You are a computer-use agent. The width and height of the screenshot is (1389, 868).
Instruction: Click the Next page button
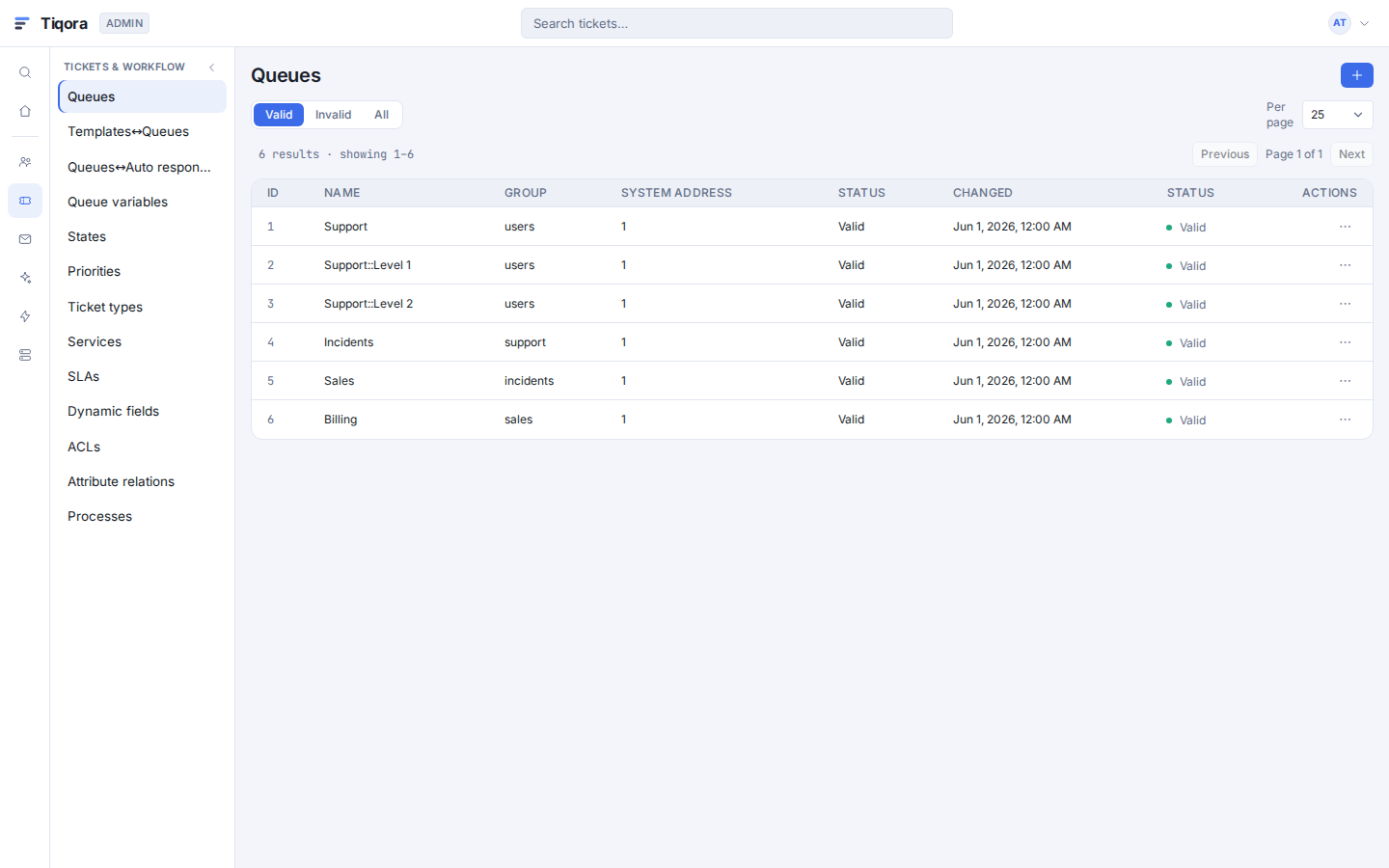[1351, 154]
